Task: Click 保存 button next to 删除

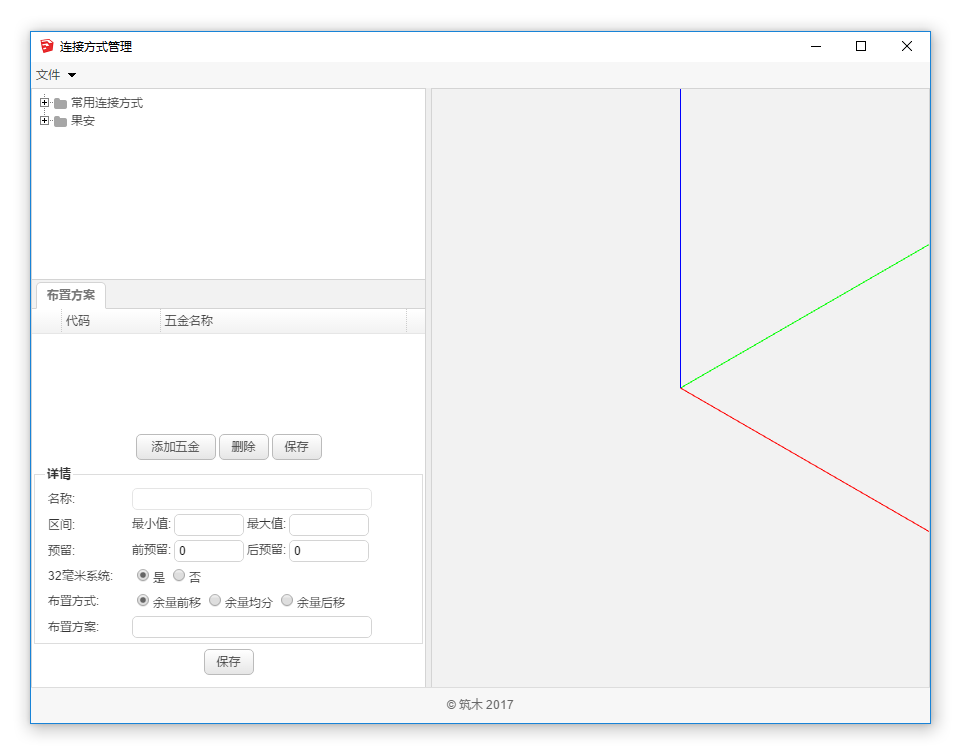Action: pyautogui.click(x=296, y=447)
